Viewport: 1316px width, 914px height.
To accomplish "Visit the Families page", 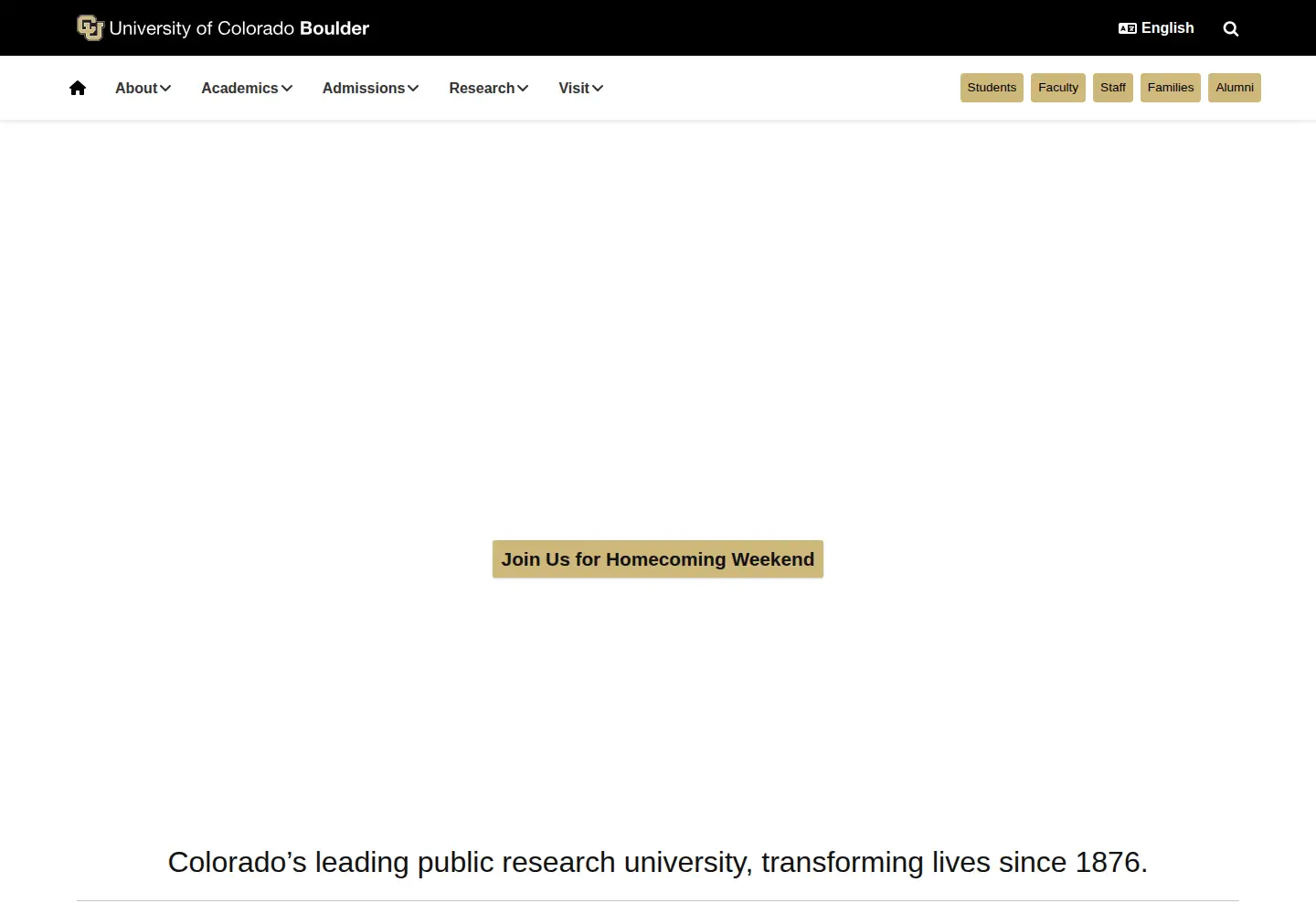I will 1171,88.
